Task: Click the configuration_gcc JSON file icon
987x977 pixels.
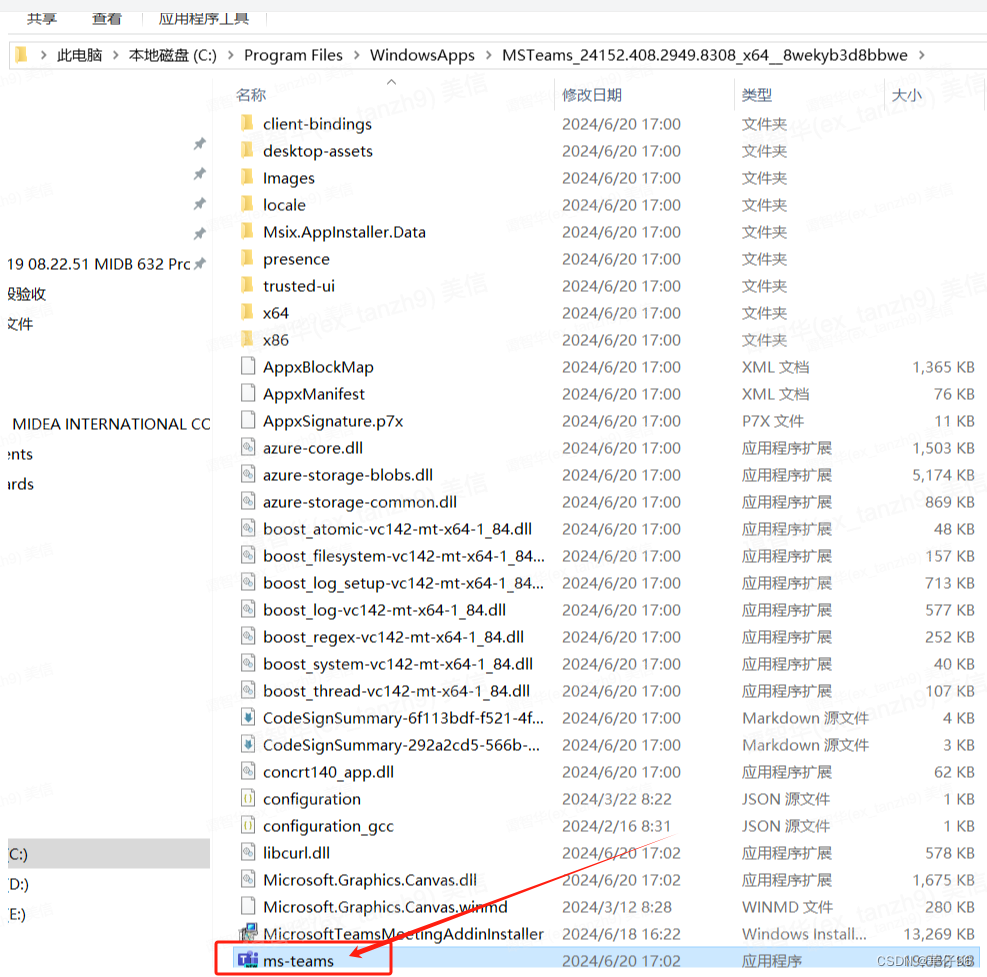Action: [x=248, y=825]
